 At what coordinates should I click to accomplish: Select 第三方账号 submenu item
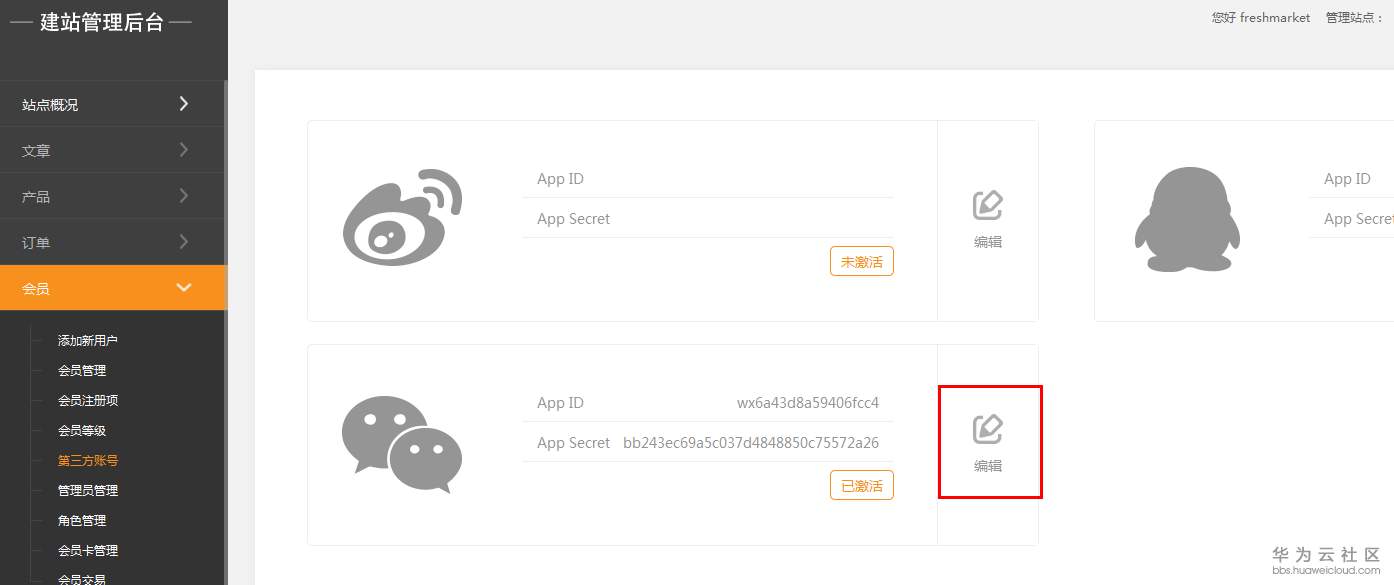88,461
